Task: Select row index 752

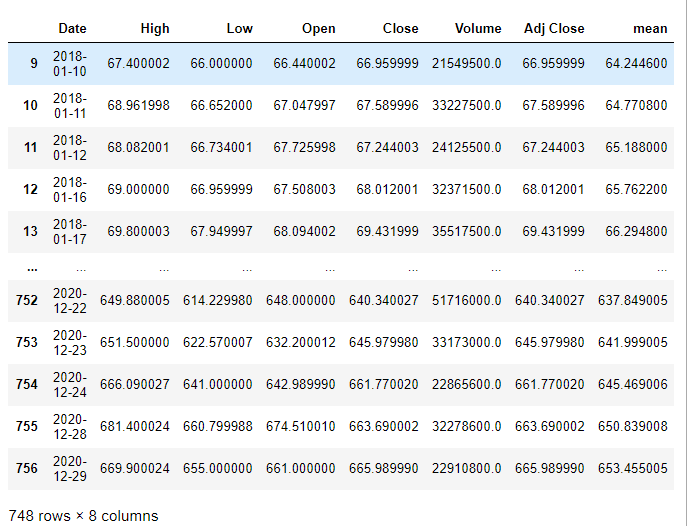Action: (27, 300)
